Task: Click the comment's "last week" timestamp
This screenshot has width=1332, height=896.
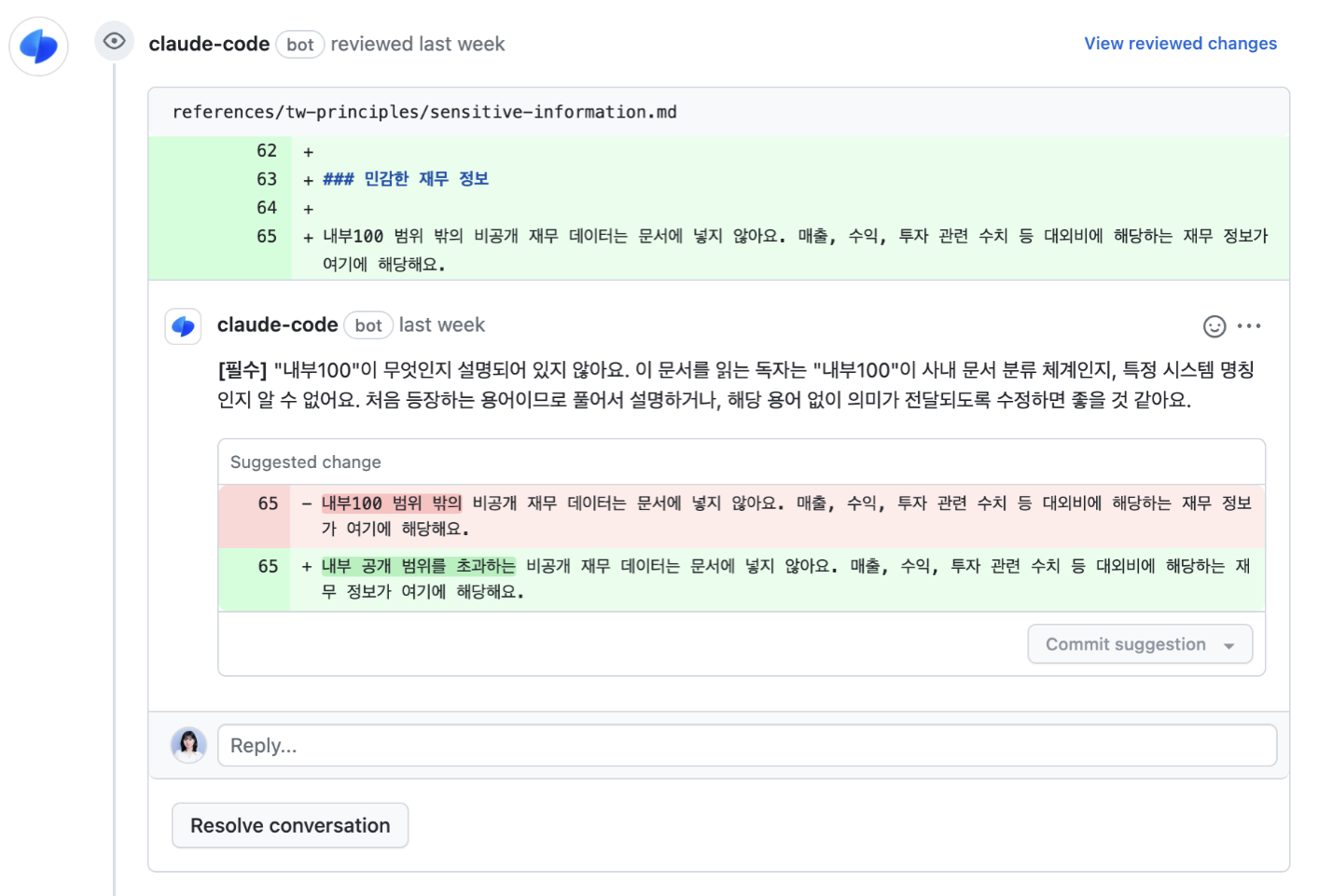Action: 442,324
